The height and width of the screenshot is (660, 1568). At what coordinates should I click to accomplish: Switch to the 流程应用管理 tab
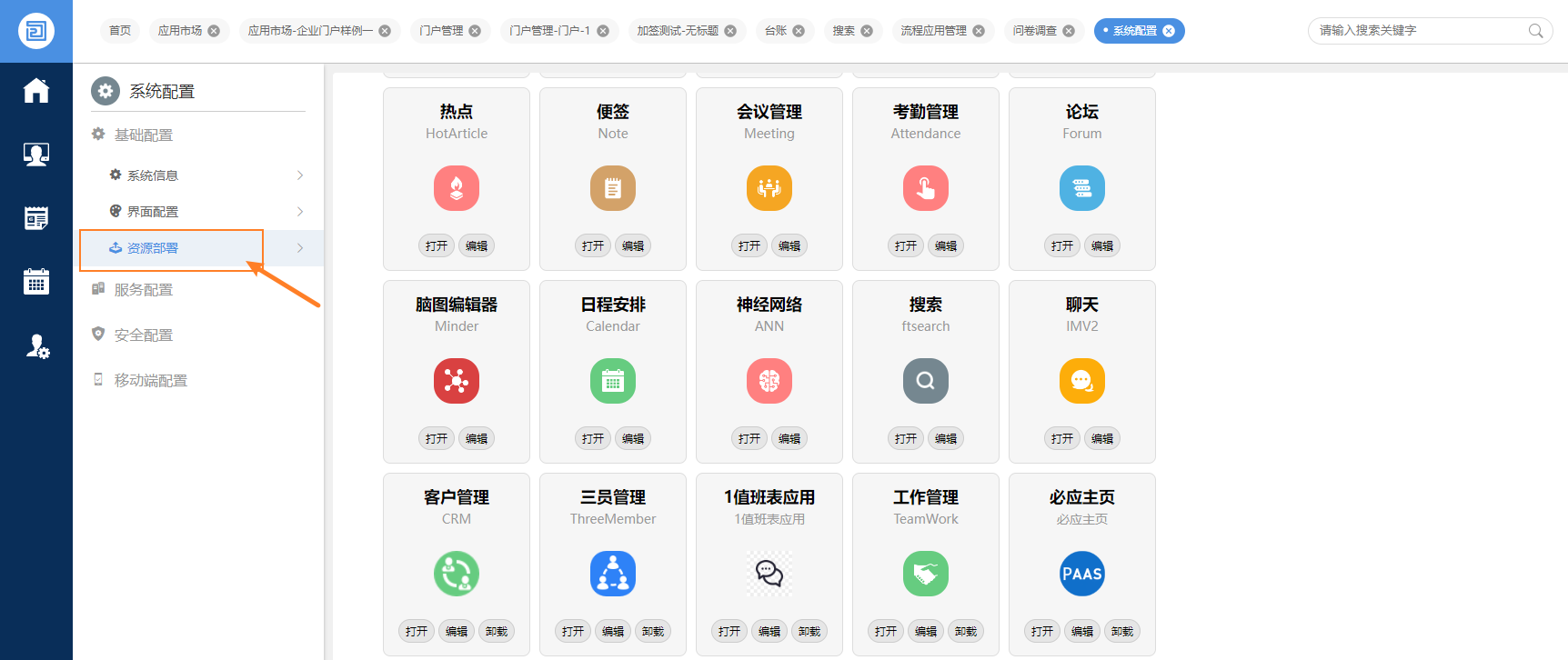(x=933, y=31)
